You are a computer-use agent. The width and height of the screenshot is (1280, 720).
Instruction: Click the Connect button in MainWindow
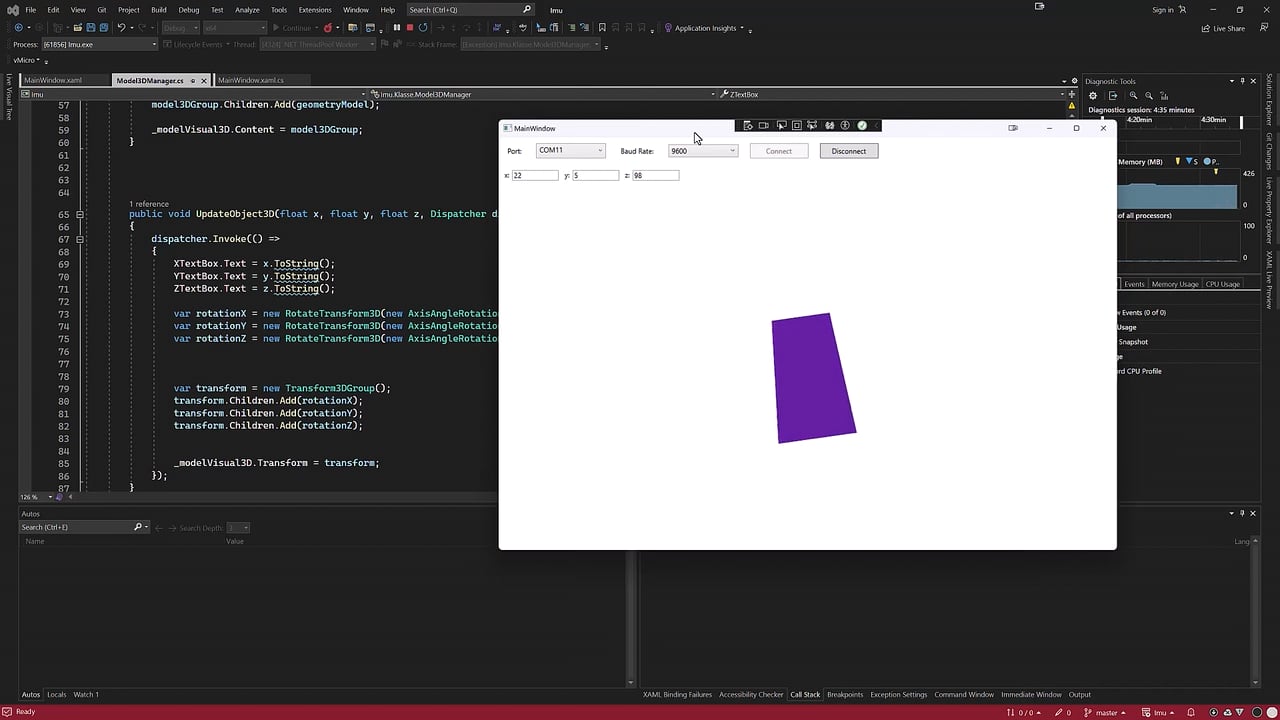point(779,151)
